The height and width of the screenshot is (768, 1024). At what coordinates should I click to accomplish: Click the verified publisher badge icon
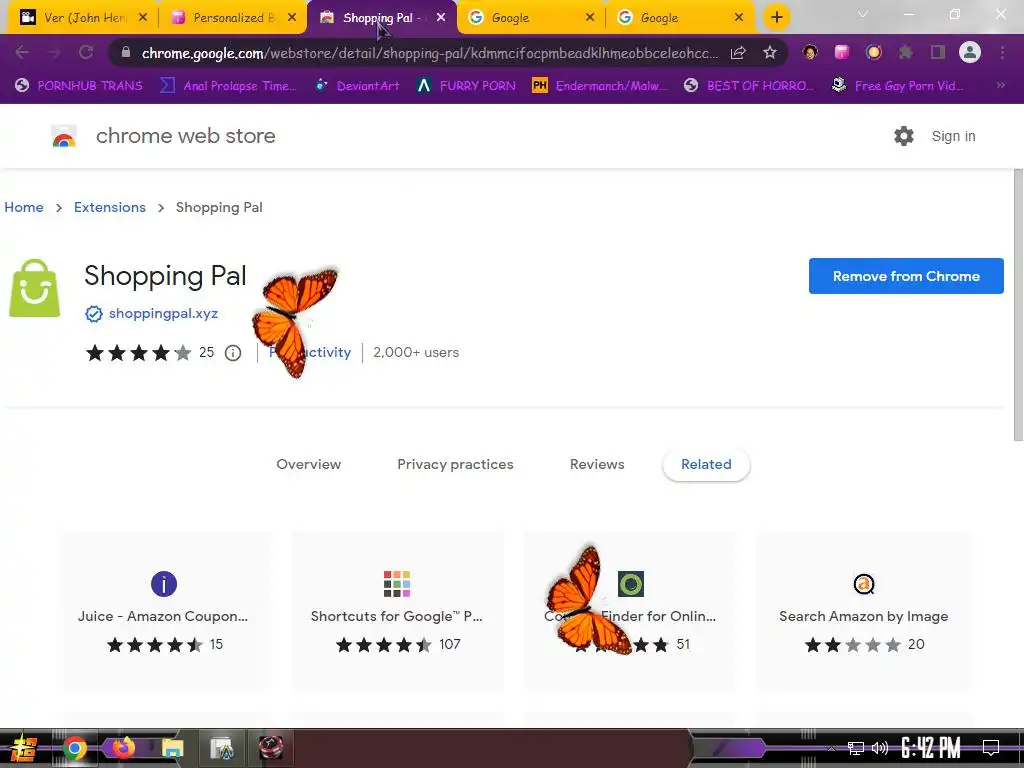pyautogui.click(x=94, y=314)
